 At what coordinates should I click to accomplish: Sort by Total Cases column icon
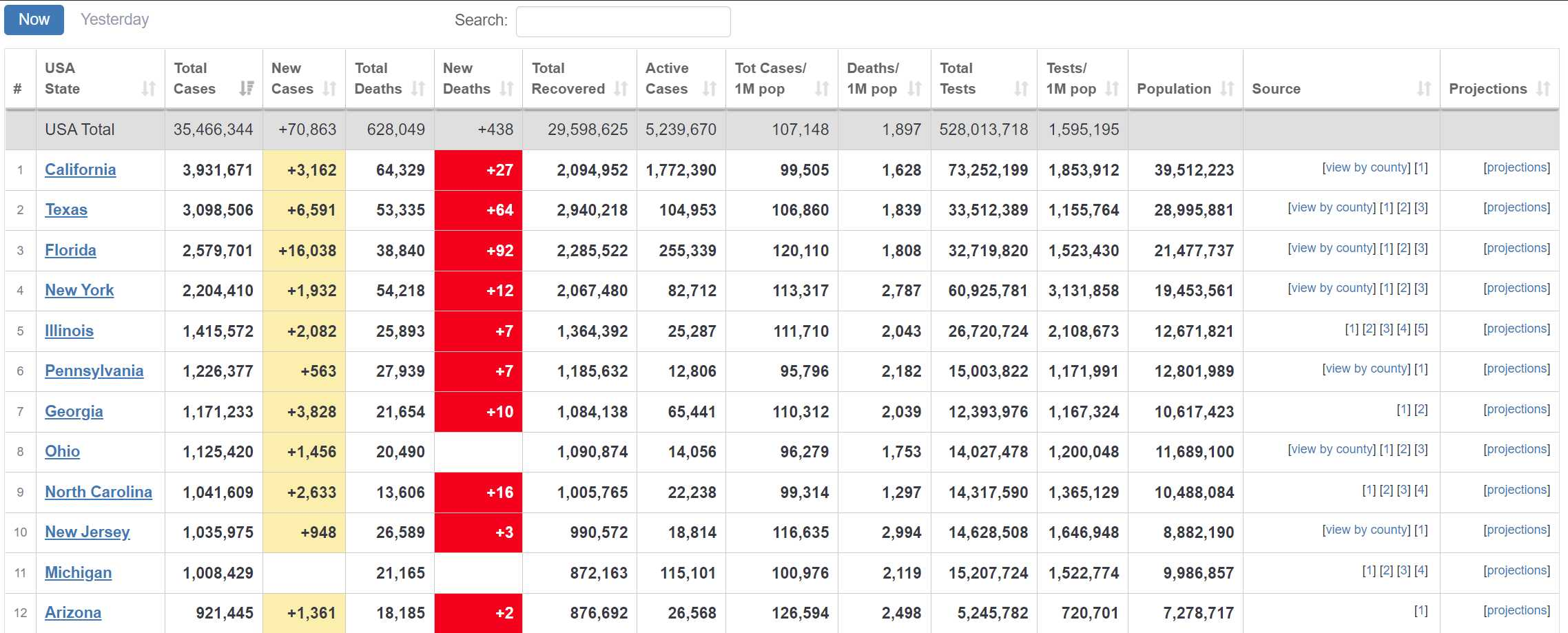point(247,88)
